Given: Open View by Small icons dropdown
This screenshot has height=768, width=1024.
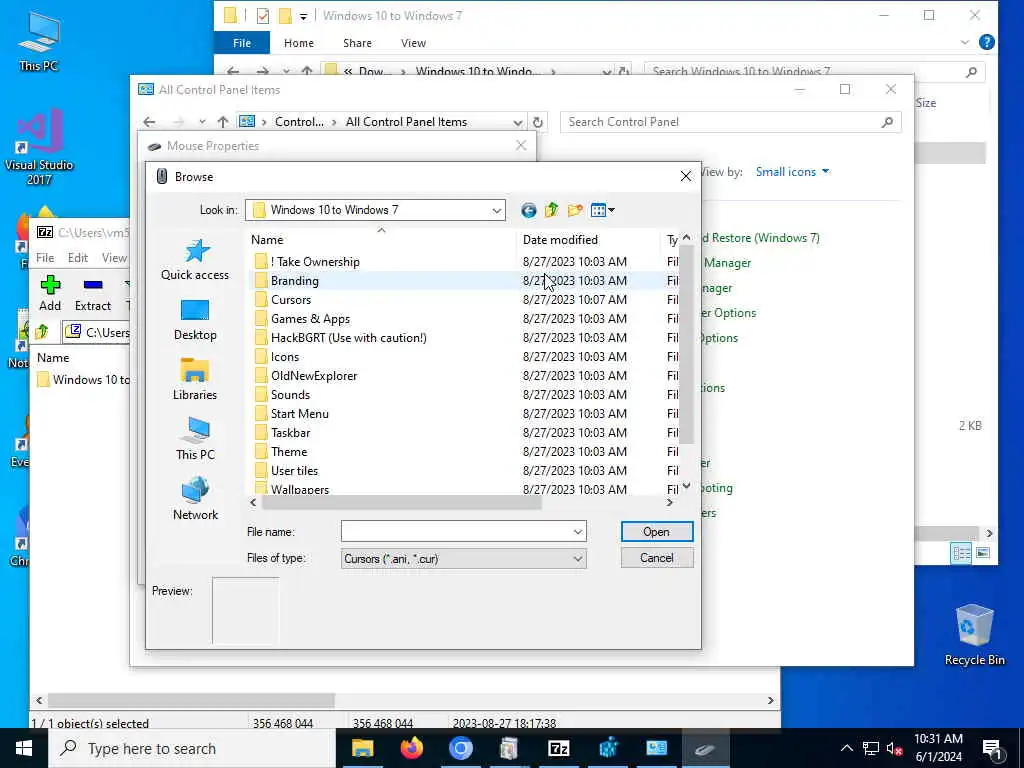Looking at the screenshot, I should pos(792,172).
